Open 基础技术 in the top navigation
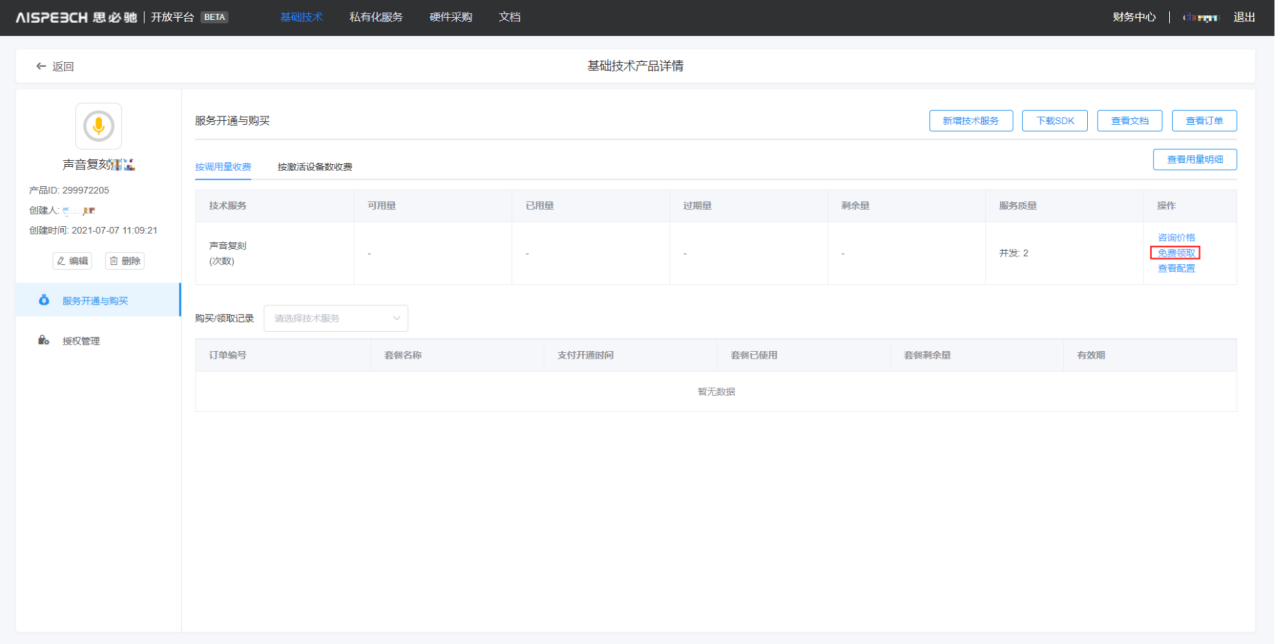 [301, 17]
